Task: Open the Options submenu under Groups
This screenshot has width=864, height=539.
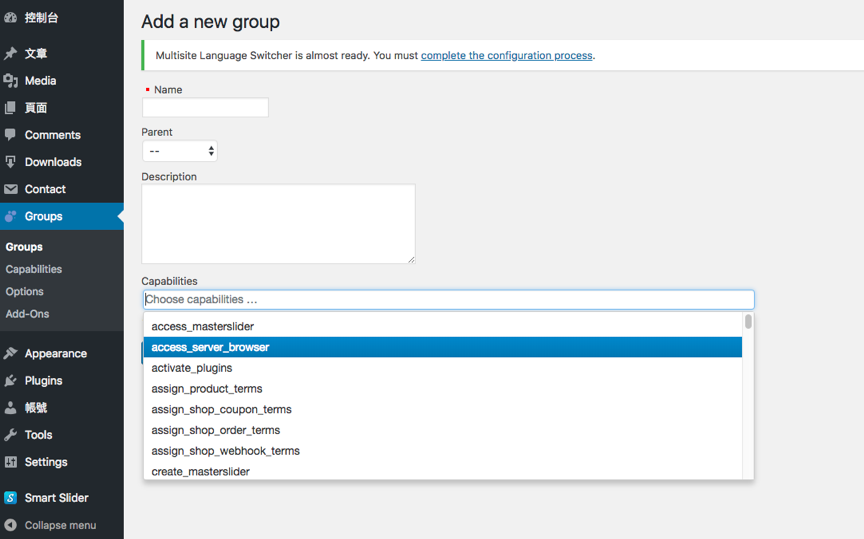Action: [25, 292]
